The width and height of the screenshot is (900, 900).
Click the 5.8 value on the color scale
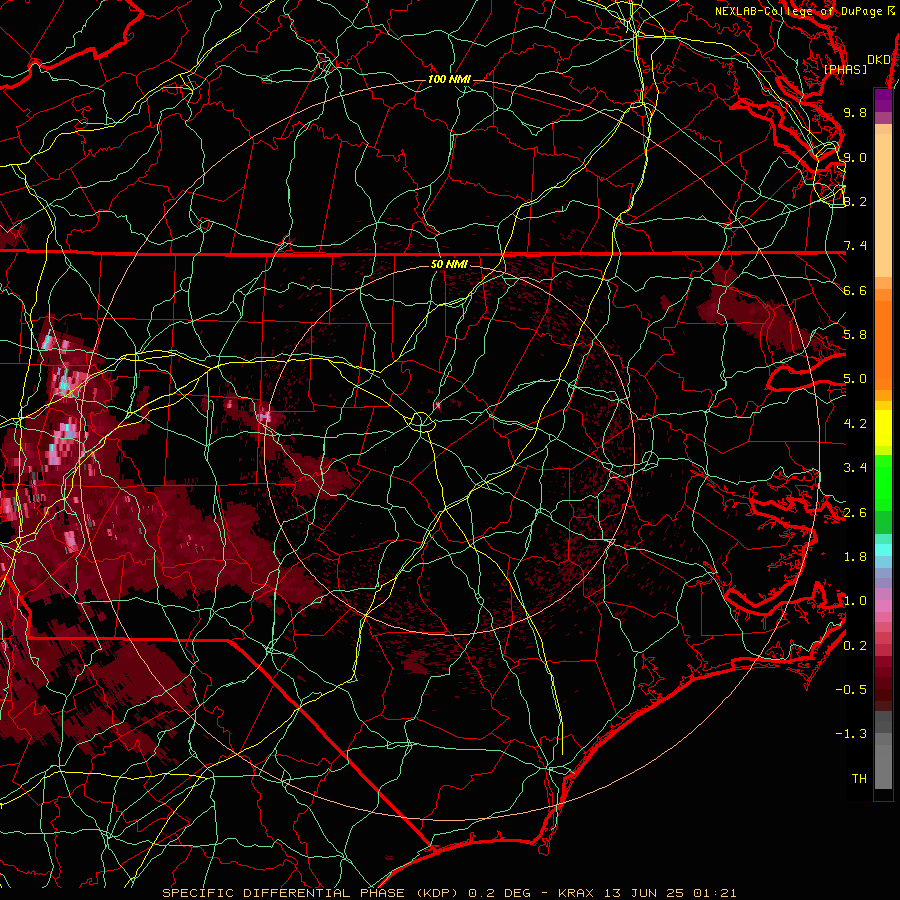click(x=855, y=335)
